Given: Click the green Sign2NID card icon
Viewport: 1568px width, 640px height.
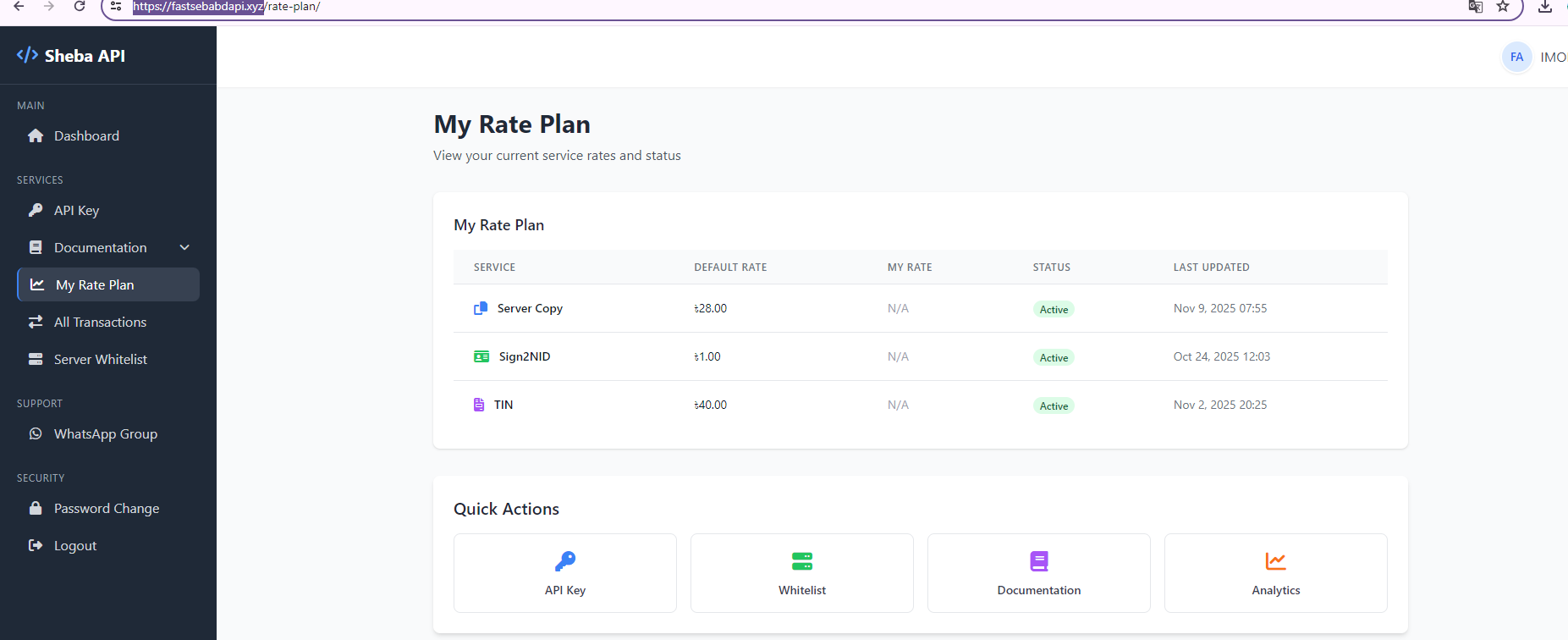Looking at the screenshot, I should [x=481, y=356].
